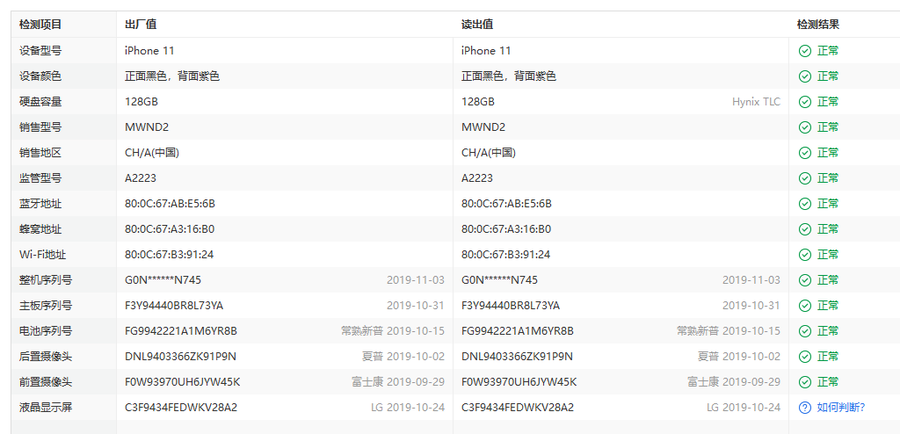
Task: Select the 销售型号 row label
Action: (40, 127)
